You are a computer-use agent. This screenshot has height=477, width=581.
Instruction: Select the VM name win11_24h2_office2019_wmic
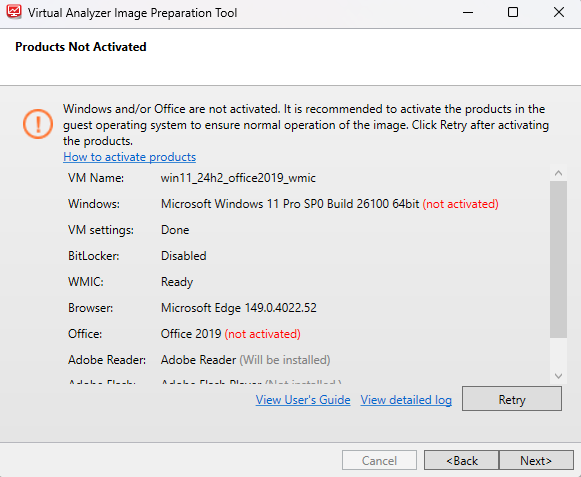coord(238,178)
